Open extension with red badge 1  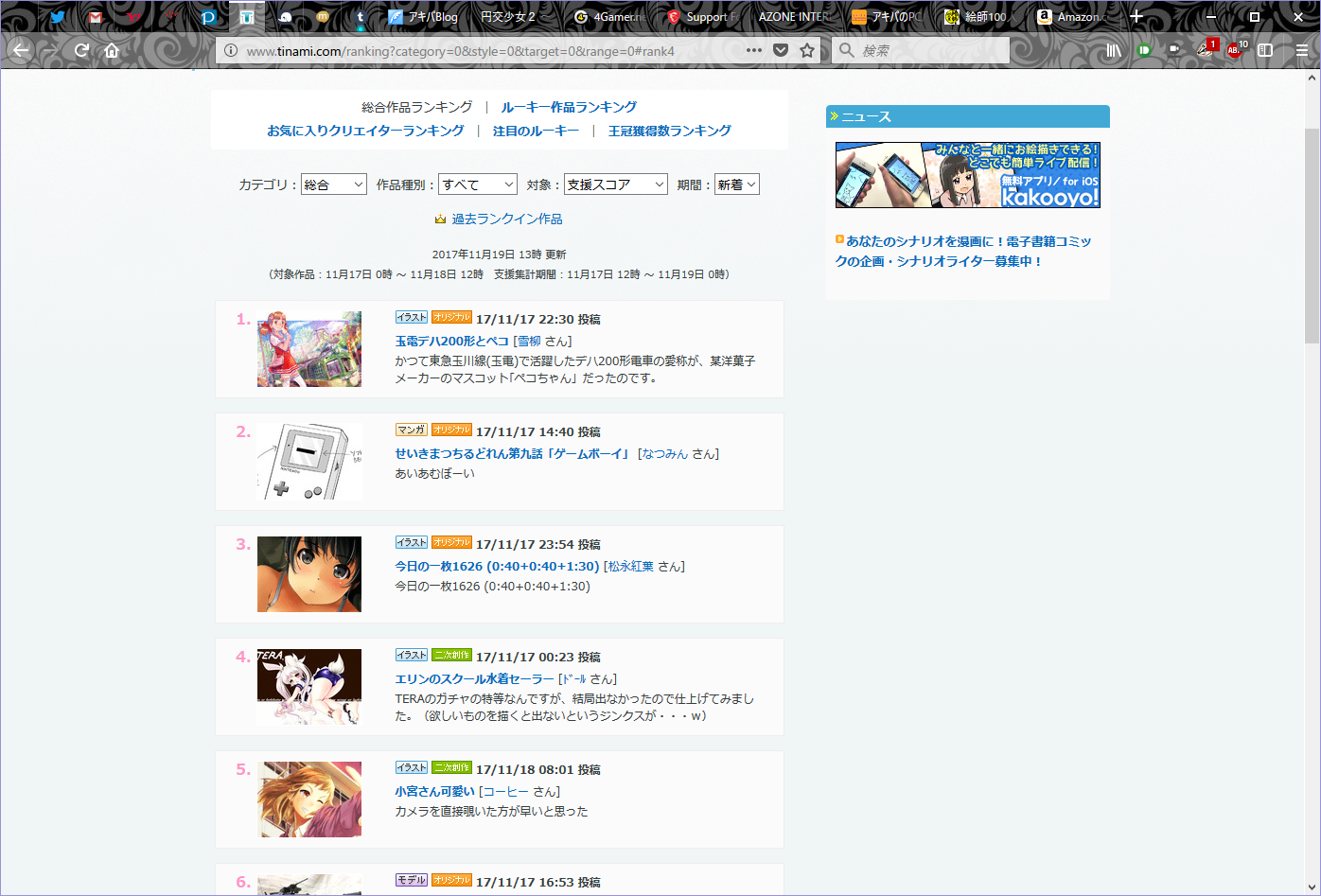(x=1206, y=49)
